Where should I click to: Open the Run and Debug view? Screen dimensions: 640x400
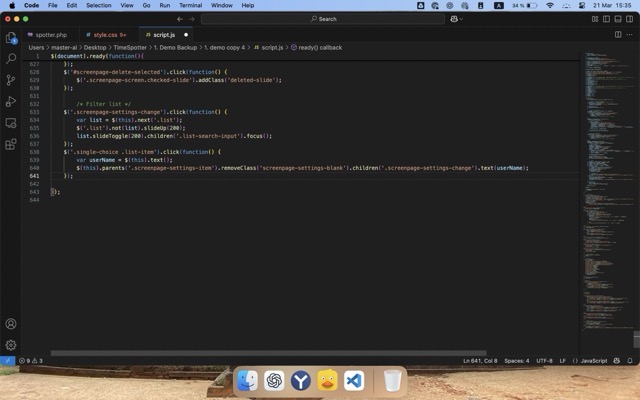click(x=11, y=101)
